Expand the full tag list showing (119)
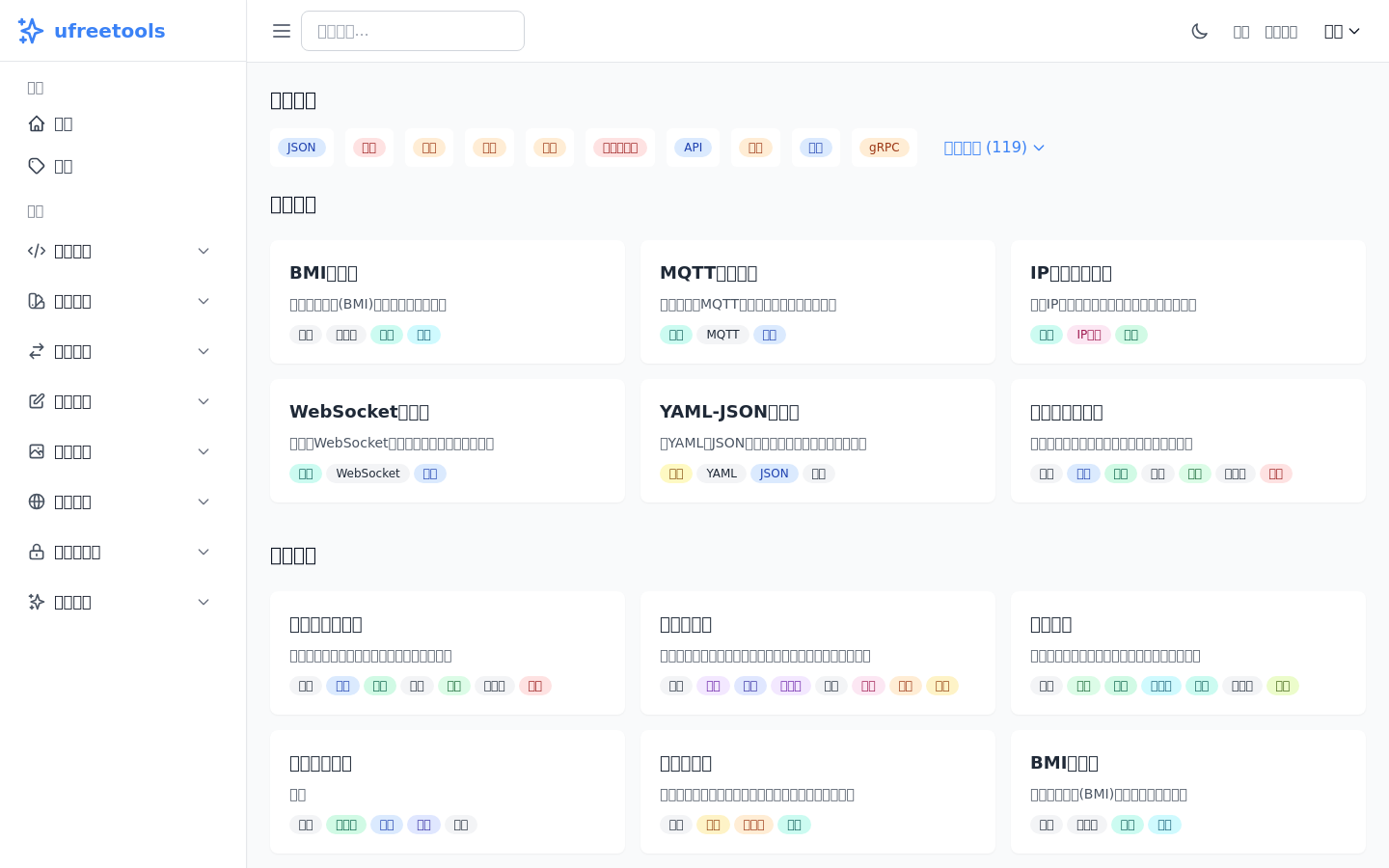Screen dimensions: 1389x868 pos(994,148)
